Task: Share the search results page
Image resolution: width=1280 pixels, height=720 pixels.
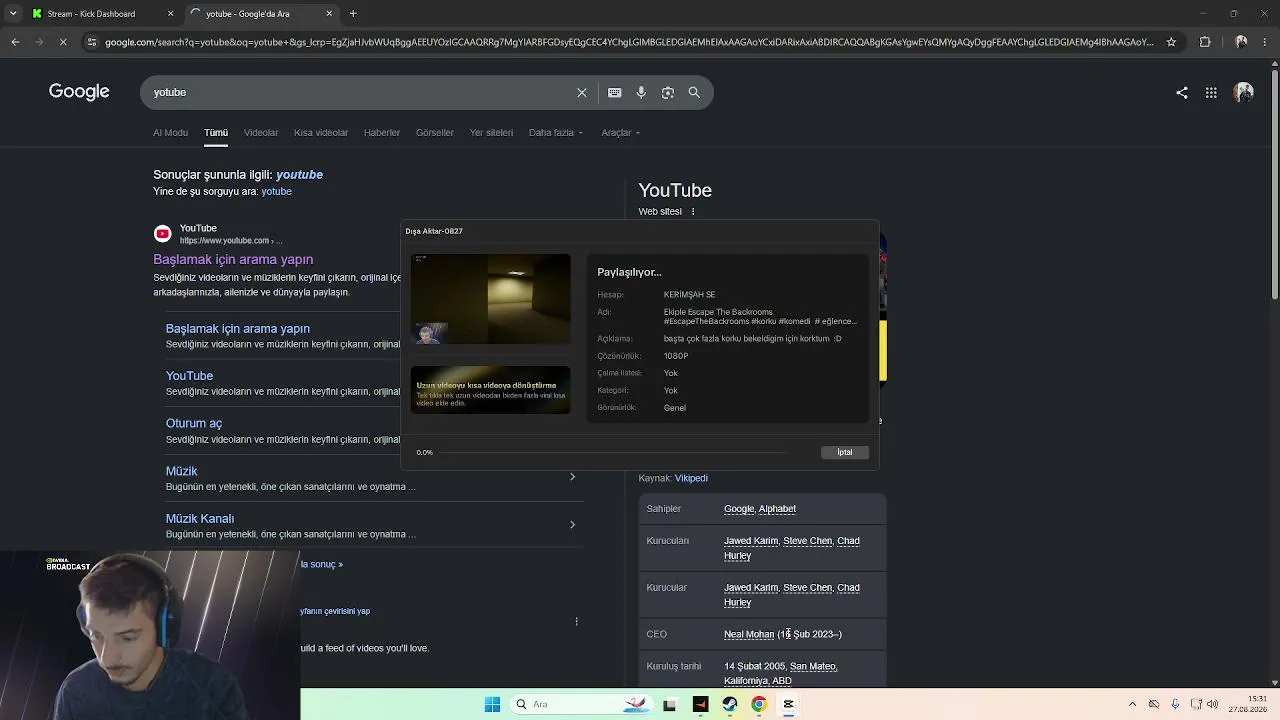Action: tap(1182, 92)
